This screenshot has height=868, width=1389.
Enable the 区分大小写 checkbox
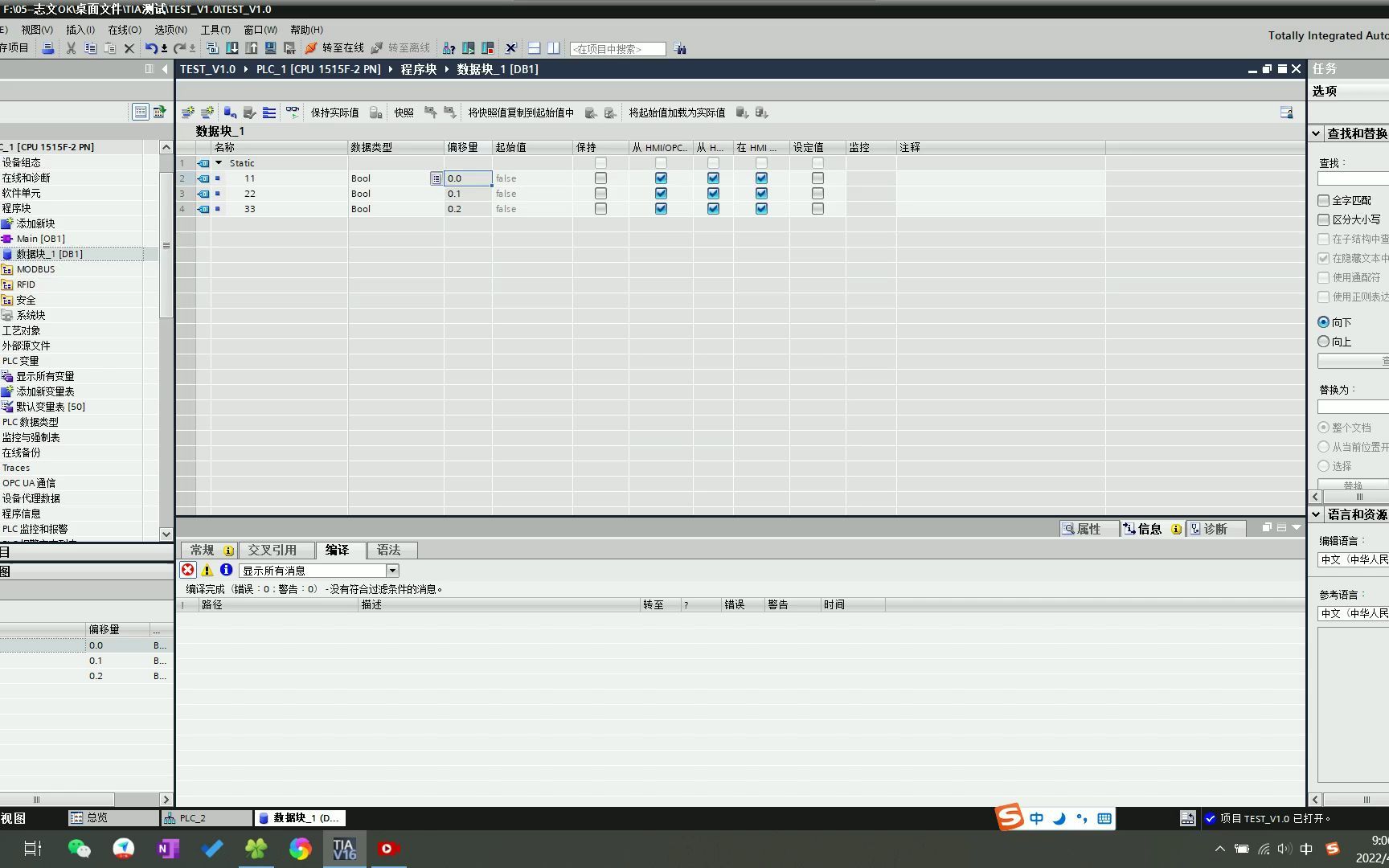[x=1323, y=219]
